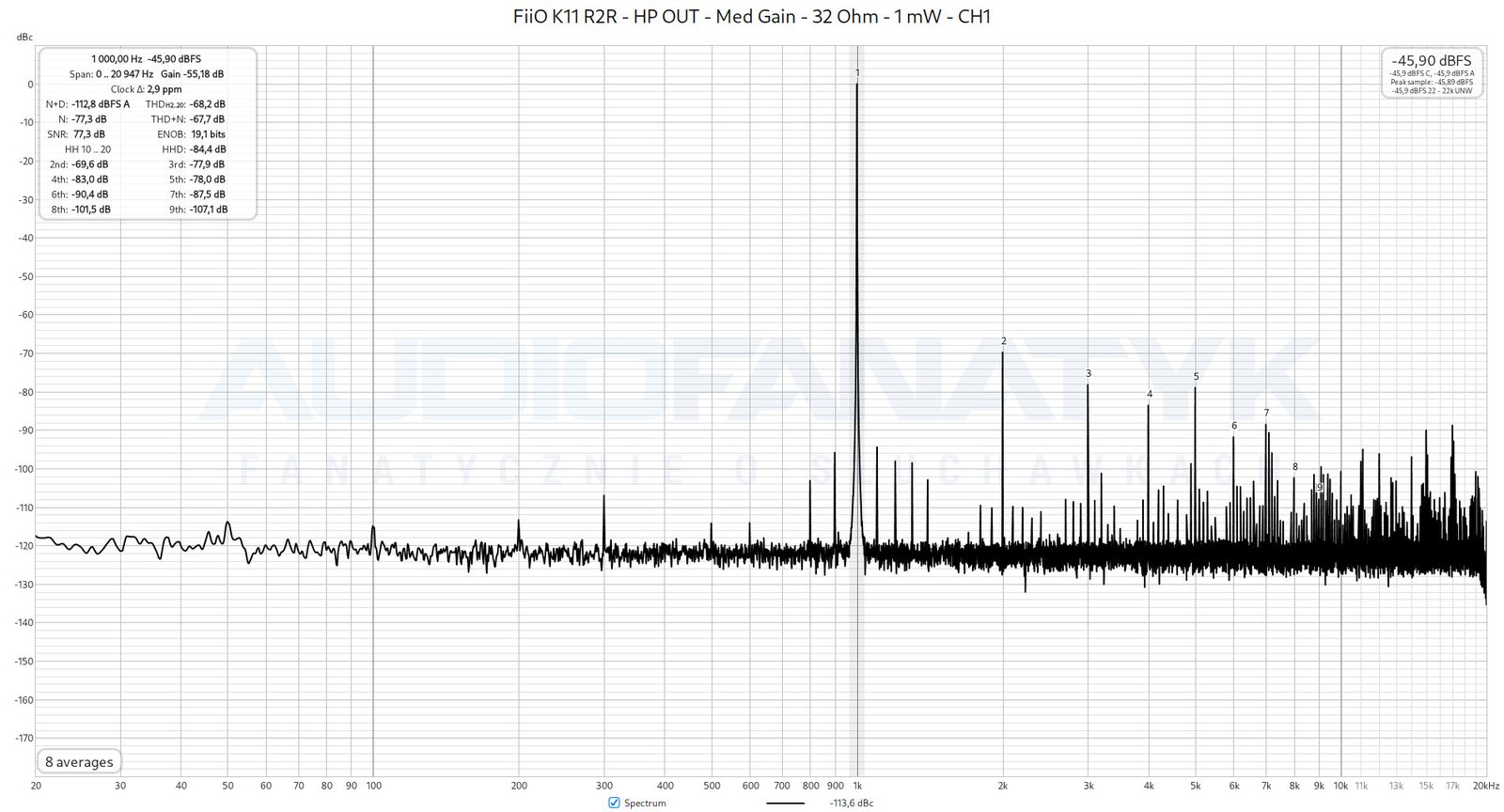Select the fundamental peak marker labeled 1
Viewport: 1504px width, 812px height.
coord(857,72)
